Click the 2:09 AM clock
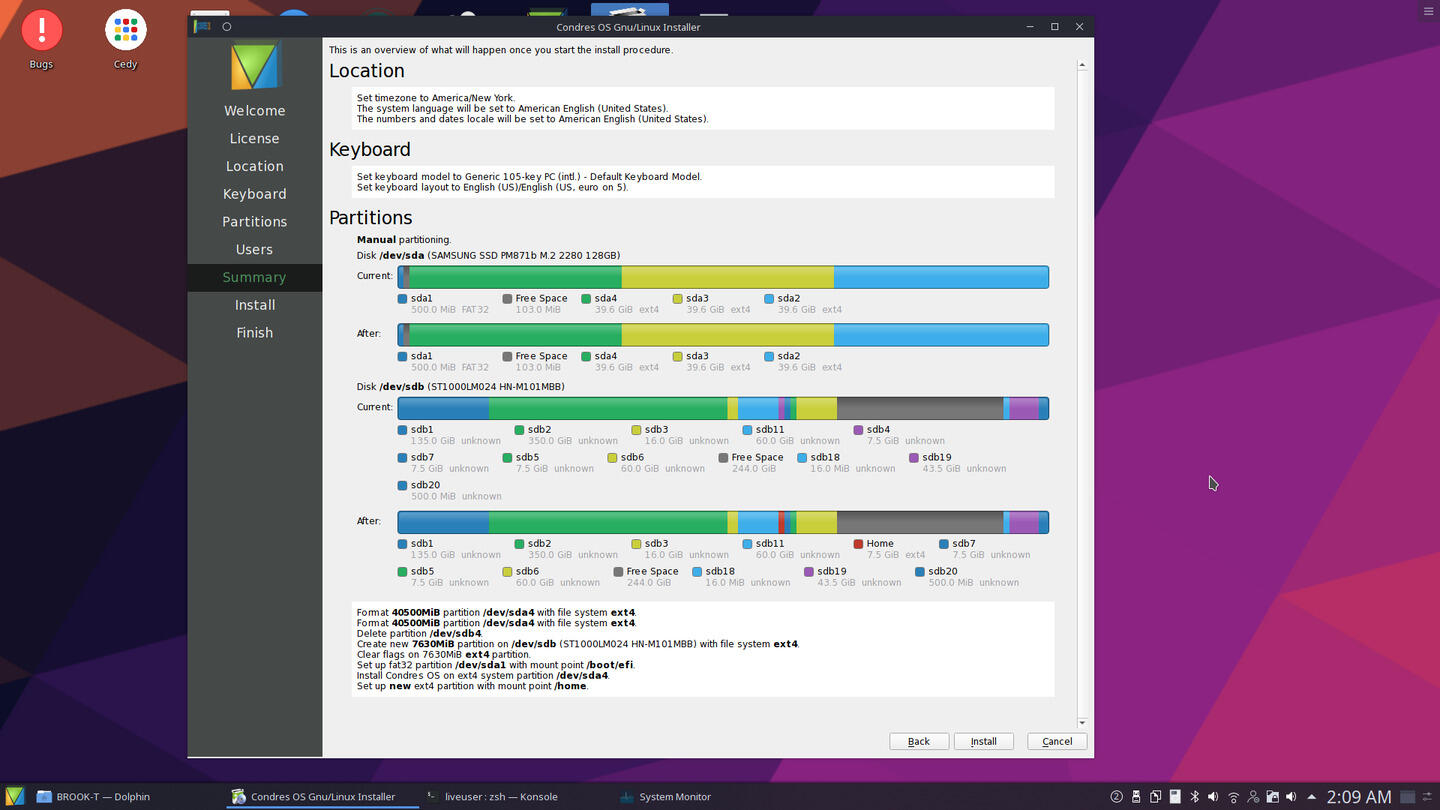The height and width of the screenshot is (810, 1440). pos(1358,797)
